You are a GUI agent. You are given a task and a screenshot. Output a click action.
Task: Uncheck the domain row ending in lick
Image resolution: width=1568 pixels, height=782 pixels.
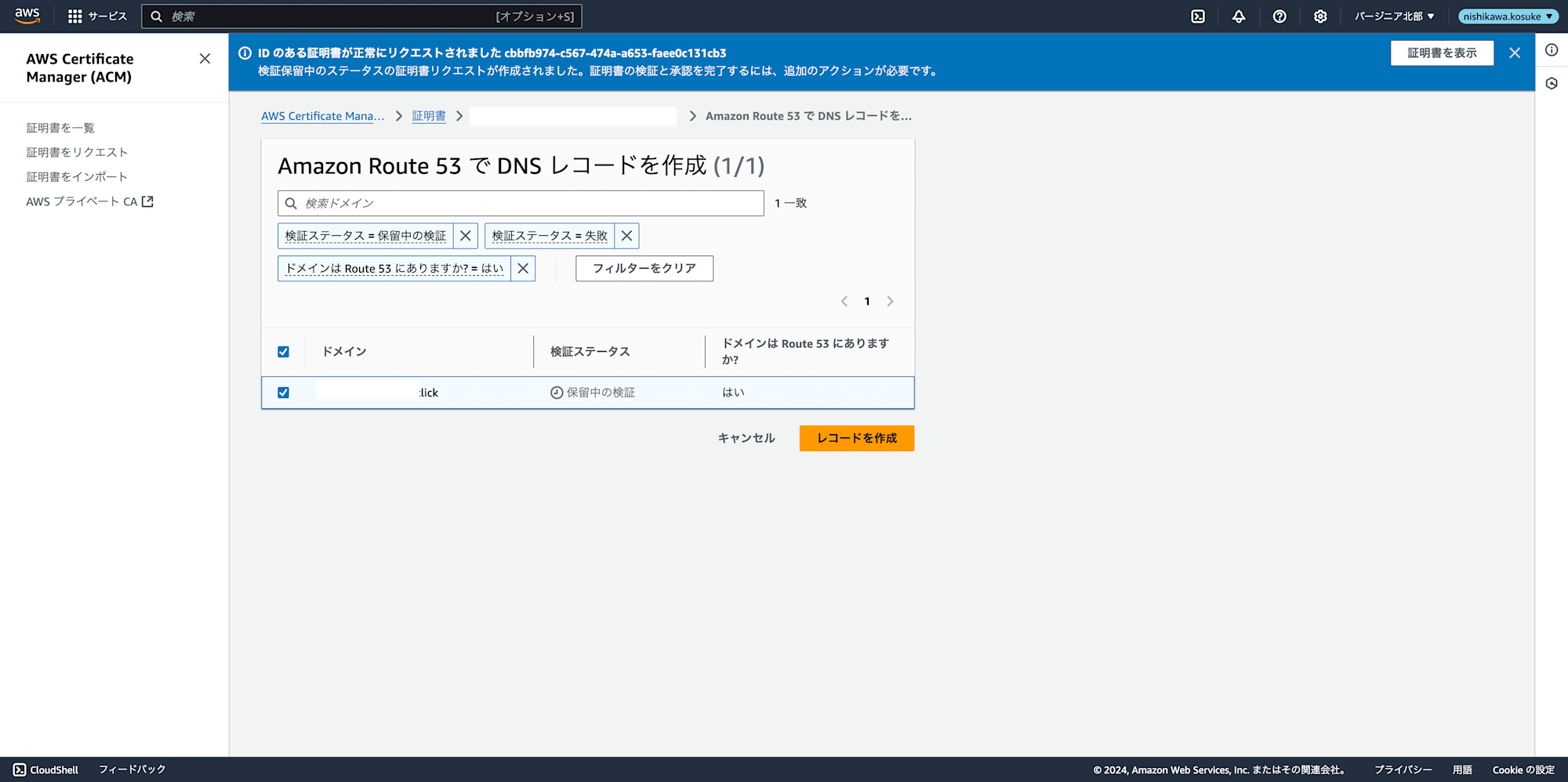[283, 393]
